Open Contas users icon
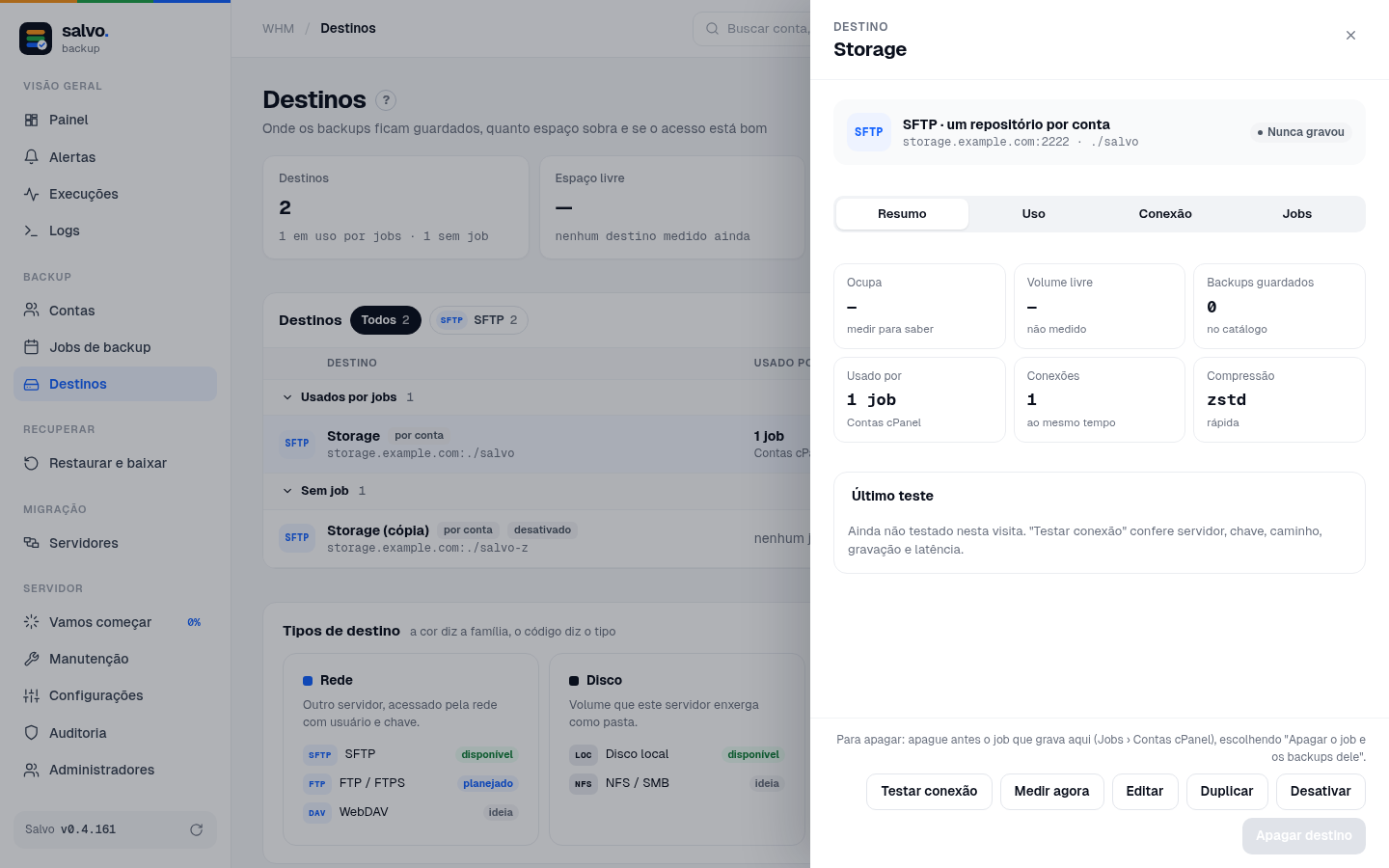This screenshot has width=1389, height=868. (32, 311)
